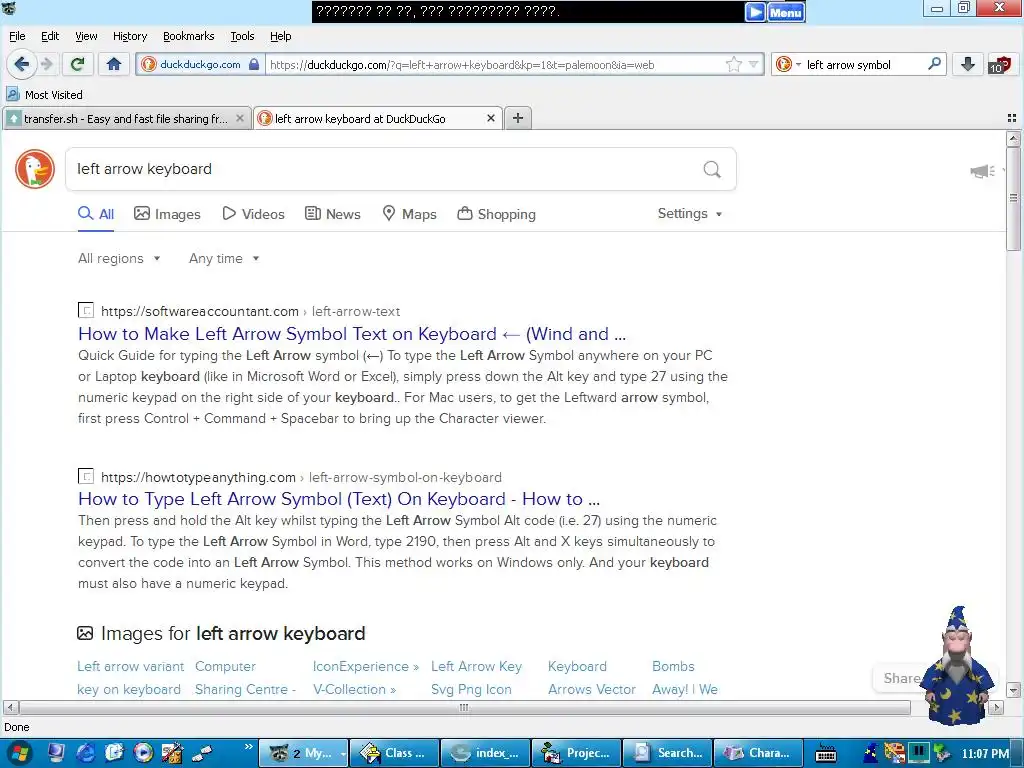This screenshot has height=768, width=1024.
Task: Reload the current page
Action: point(77,64)
